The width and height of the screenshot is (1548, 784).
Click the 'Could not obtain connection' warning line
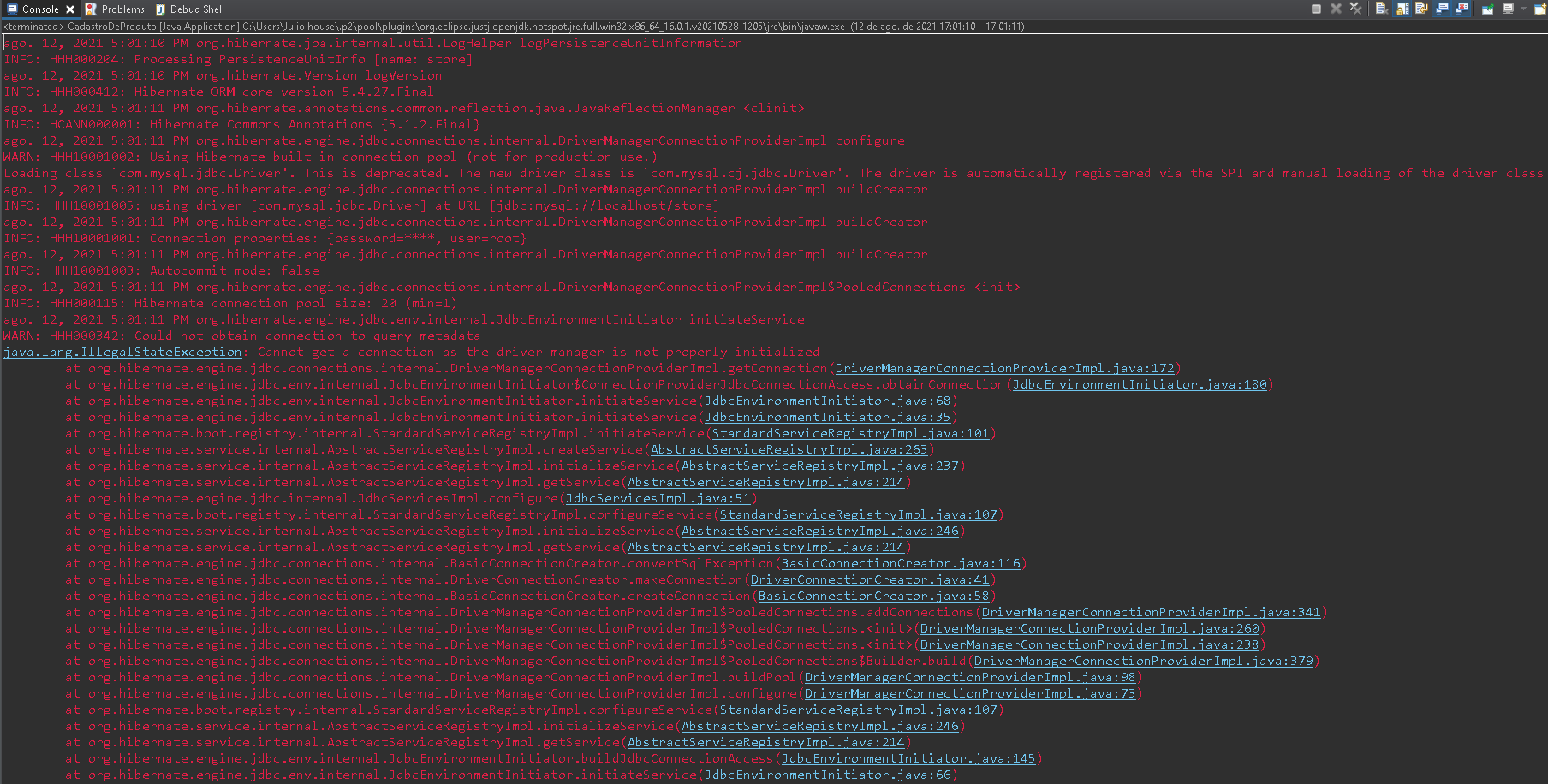click(x=241, y=336)
